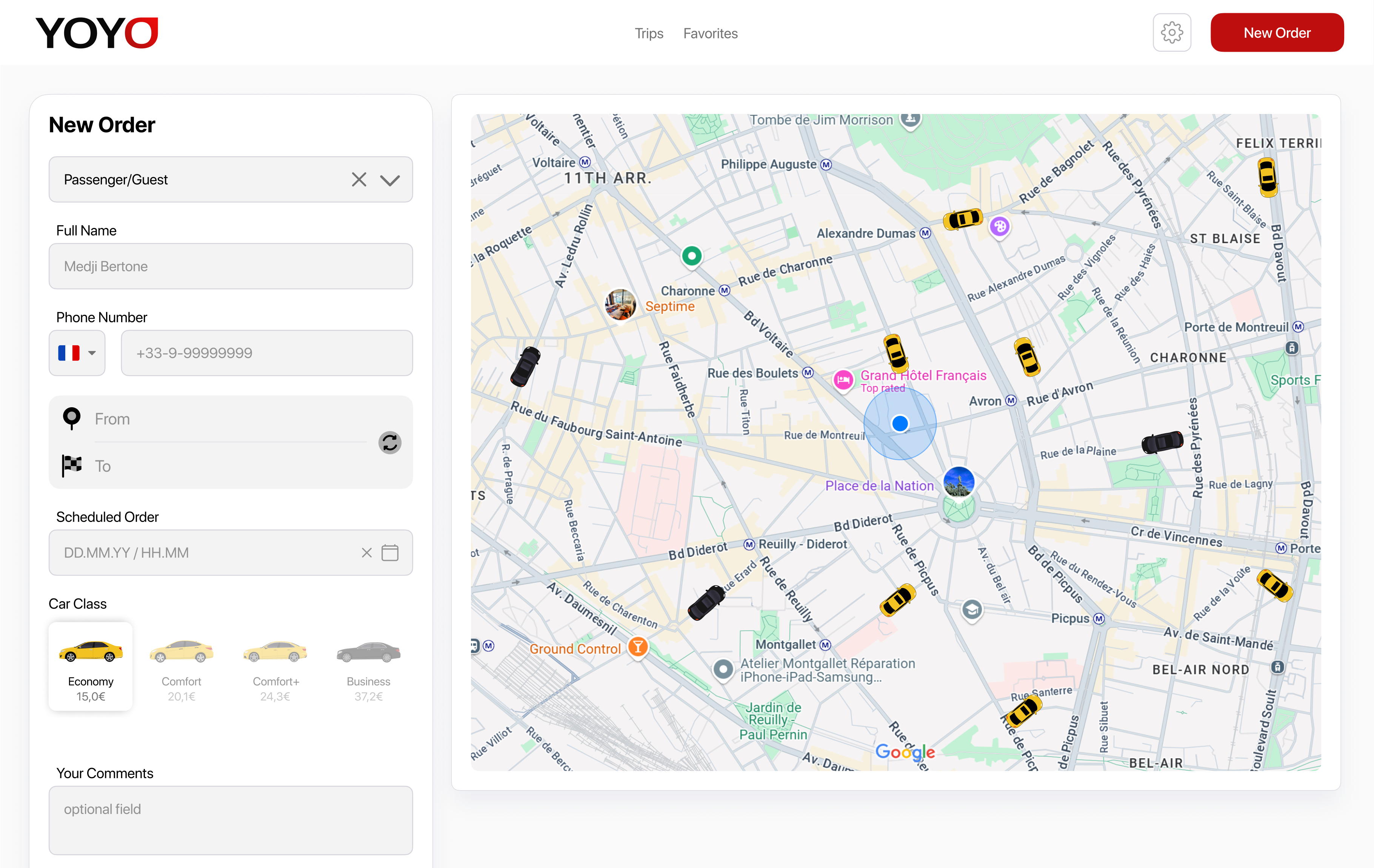The image size is (1374, 868).
Task: Click the Place de la Nation photo marker
Action: pos(959,482)
